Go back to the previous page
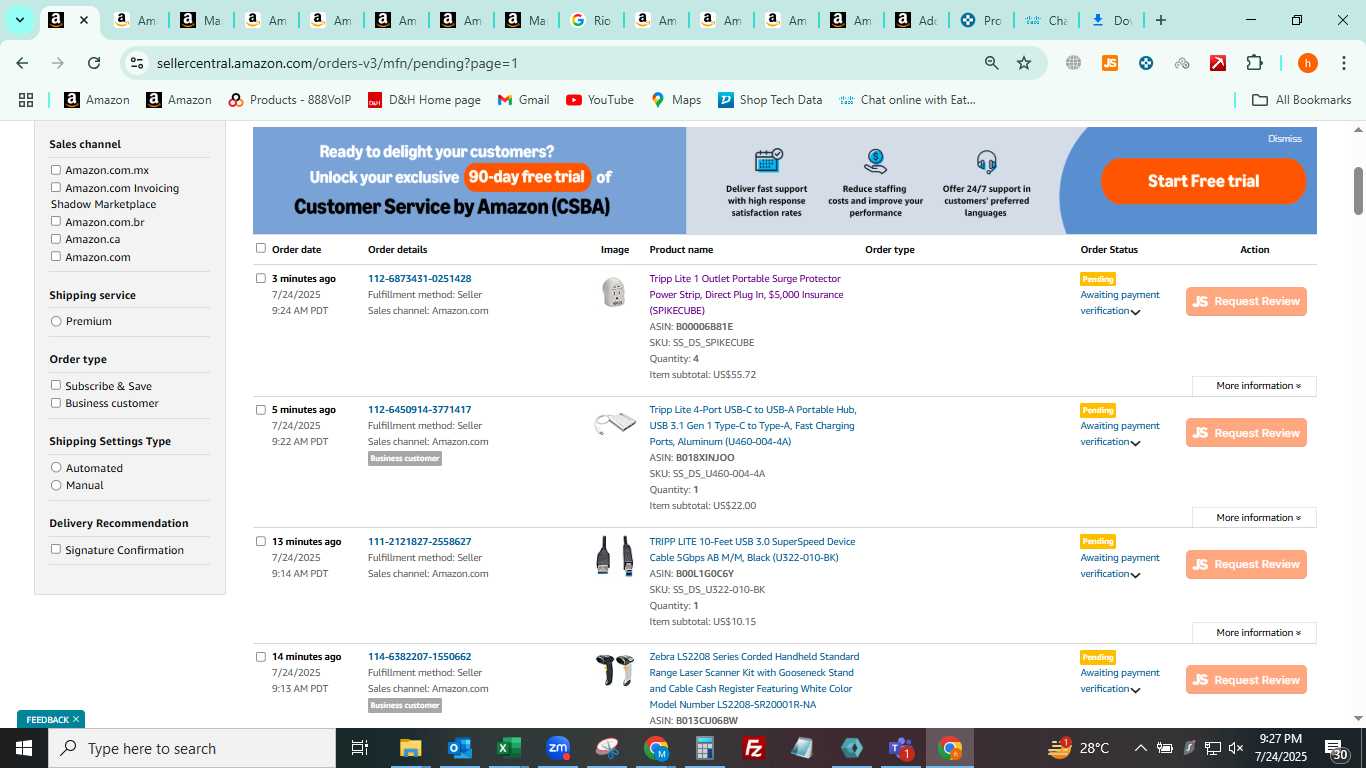 pos(22,63)
